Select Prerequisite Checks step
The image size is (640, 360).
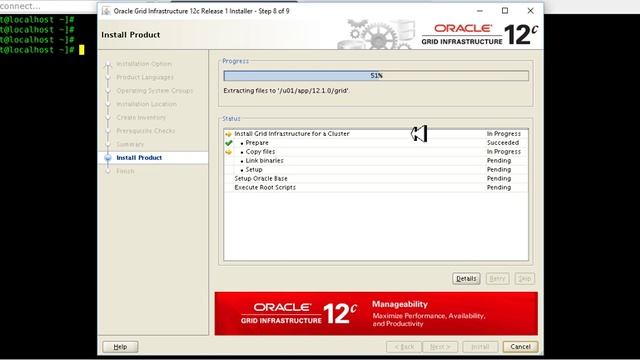tap(145, 131)
